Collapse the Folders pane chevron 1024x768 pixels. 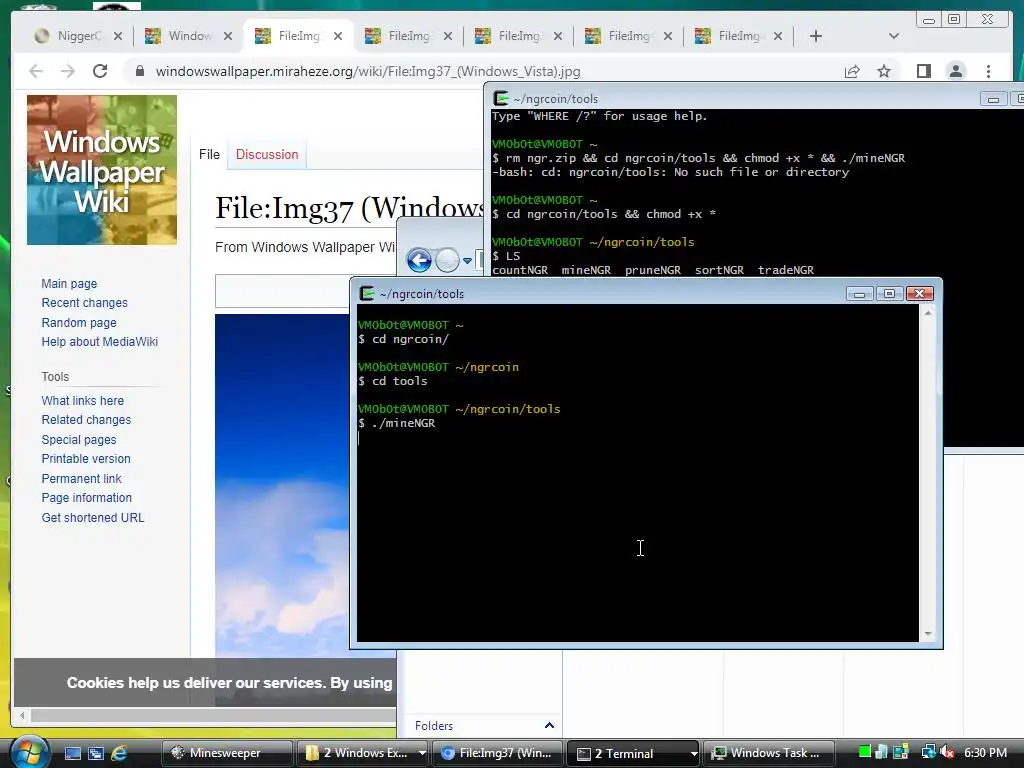[549, 726]
